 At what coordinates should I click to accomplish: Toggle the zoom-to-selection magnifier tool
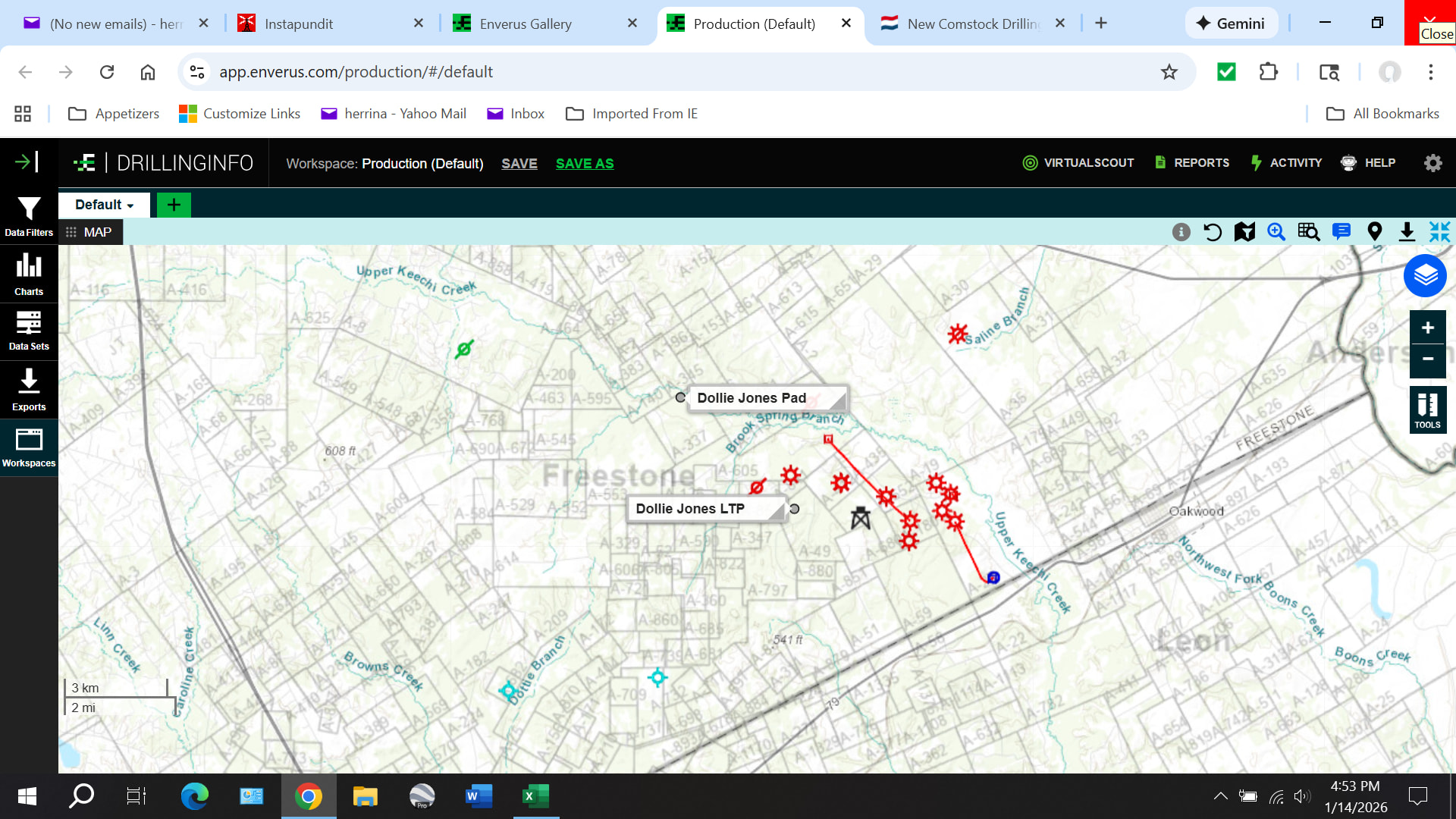click(x=1276, y=232)
